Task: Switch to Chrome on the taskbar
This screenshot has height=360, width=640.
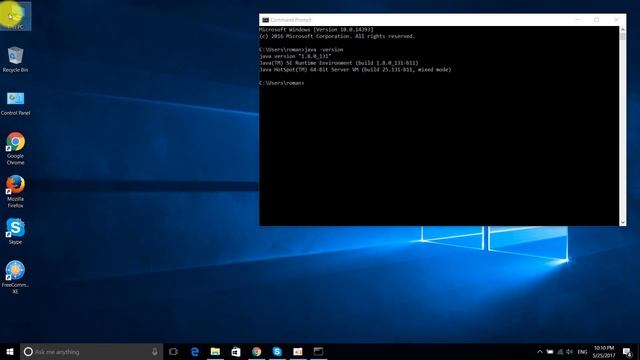Action: click(256, 351)
